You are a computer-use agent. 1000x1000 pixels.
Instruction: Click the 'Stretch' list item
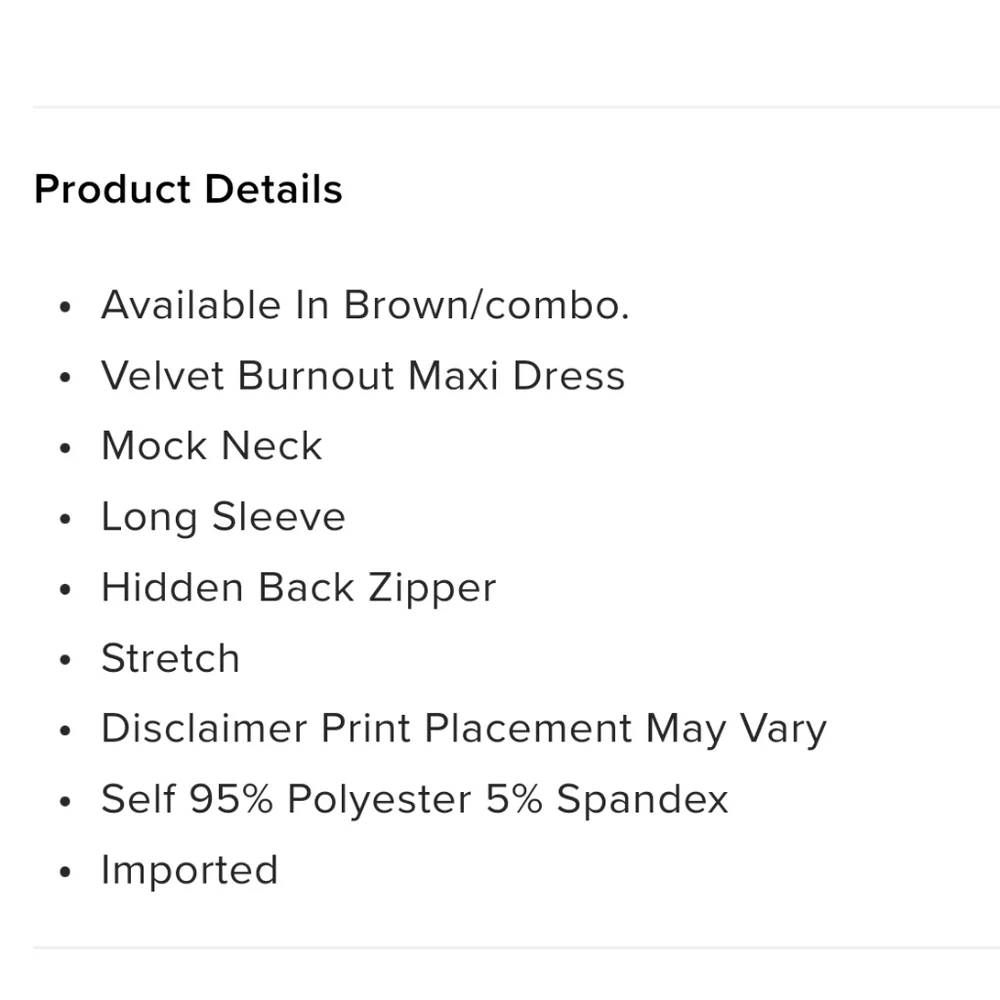[170, 658]
